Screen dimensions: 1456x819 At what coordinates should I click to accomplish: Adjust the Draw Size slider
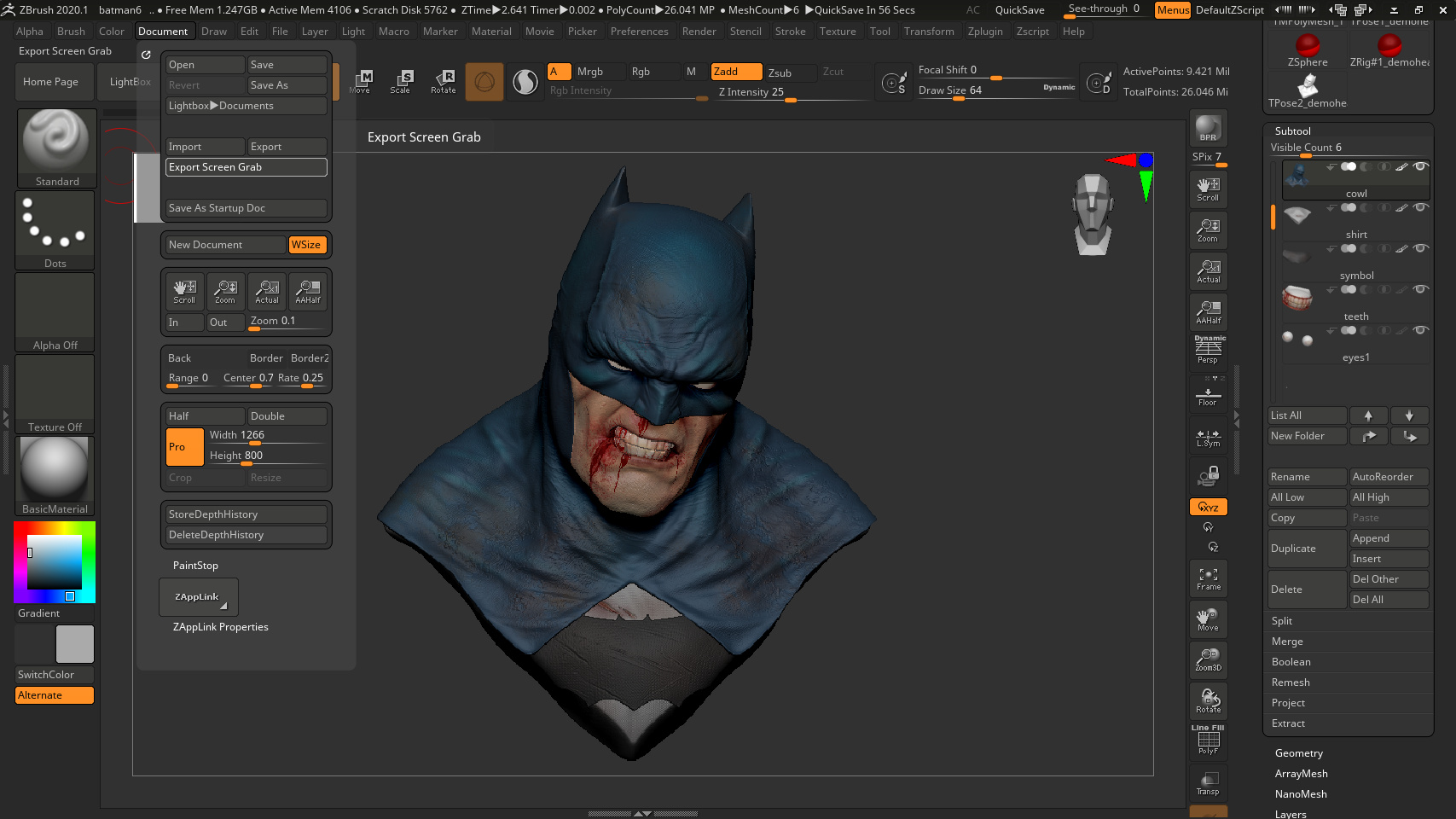point(996,90)
